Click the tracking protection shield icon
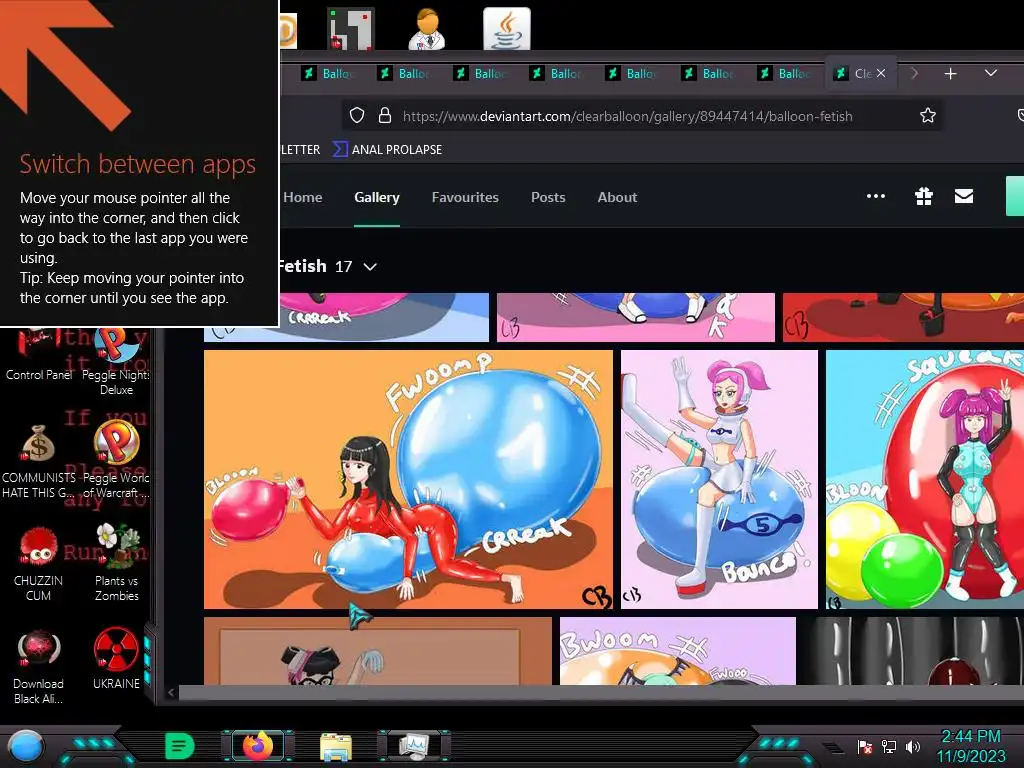Viewport: 1024px width, 768px height. [x=357, y=116]
